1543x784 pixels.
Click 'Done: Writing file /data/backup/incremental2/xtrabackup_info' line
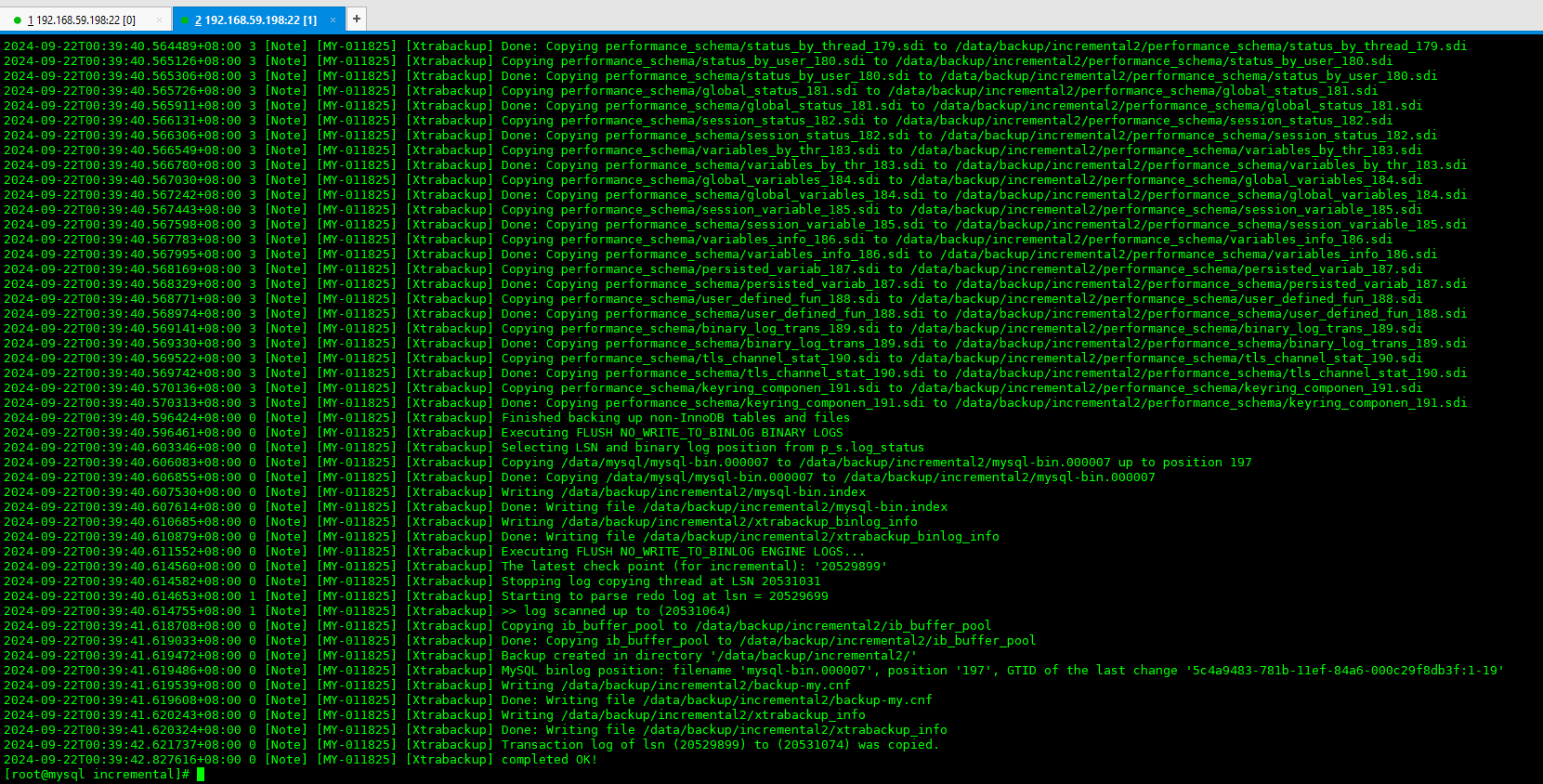tap(476, 730)
